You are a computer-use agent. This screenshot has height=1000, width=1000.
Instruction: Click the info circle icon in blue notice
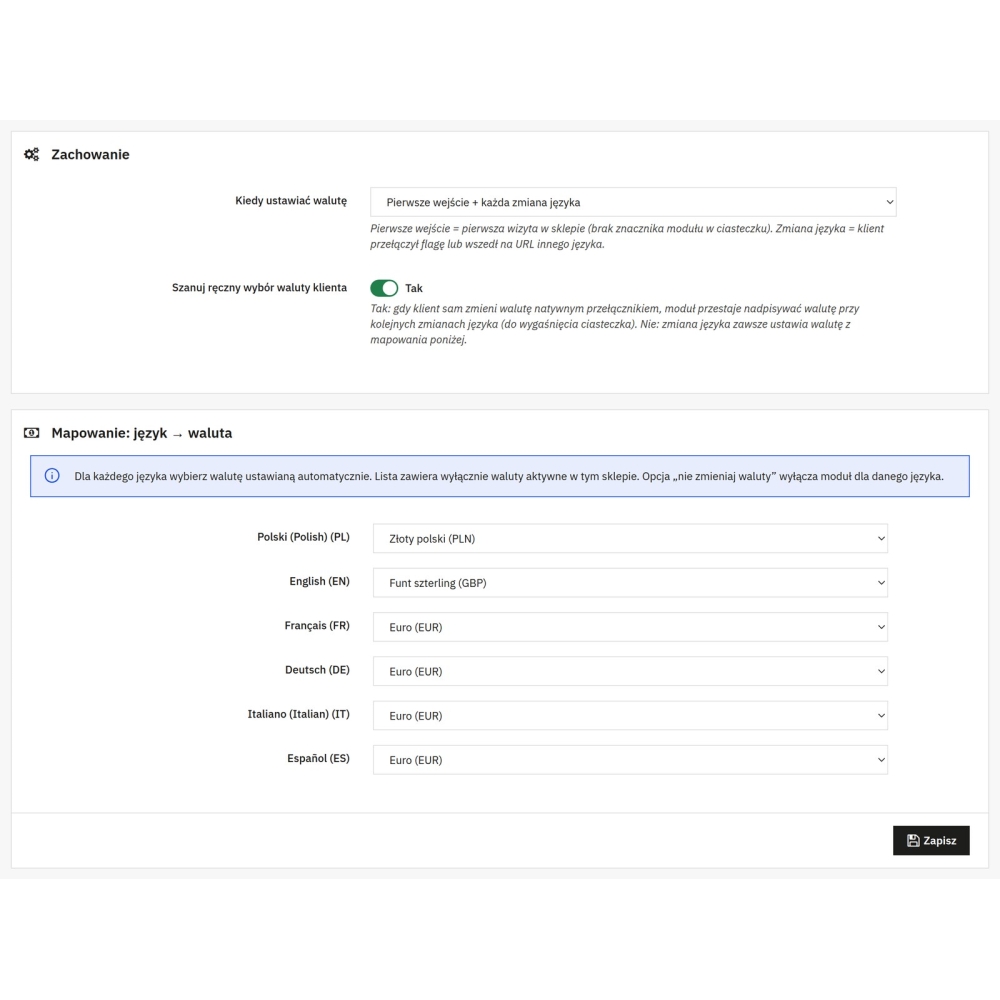coord(52,476)
